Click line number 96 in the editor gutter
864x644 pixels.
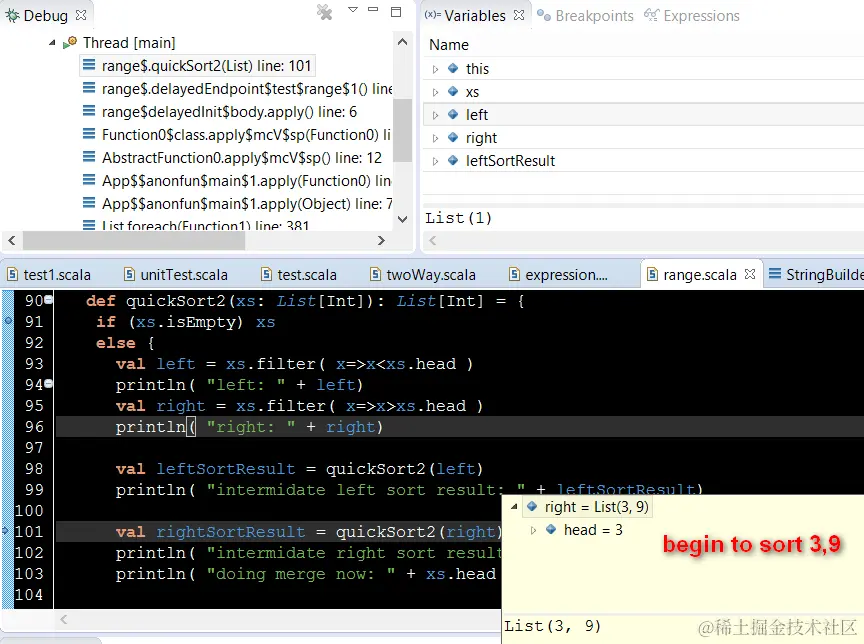coord(34,427)
